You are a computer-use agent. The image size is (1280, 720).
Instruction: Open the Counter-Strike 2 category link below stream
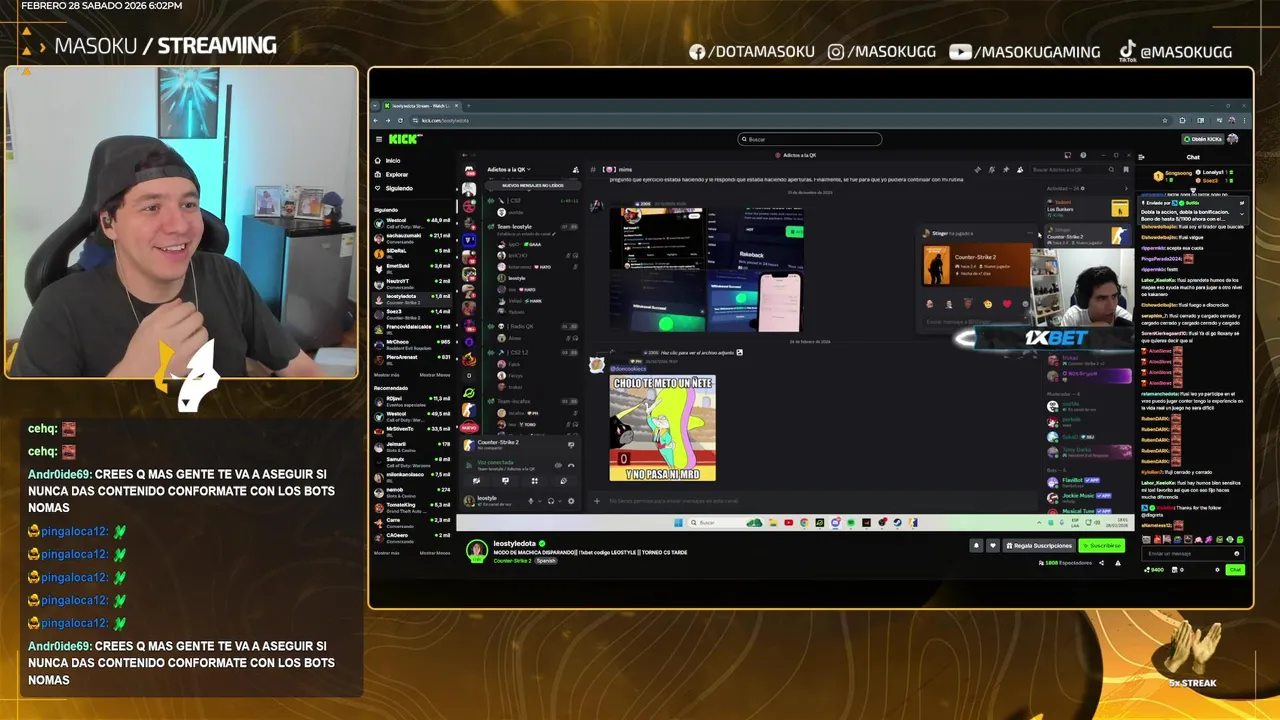tap(512, 561)
